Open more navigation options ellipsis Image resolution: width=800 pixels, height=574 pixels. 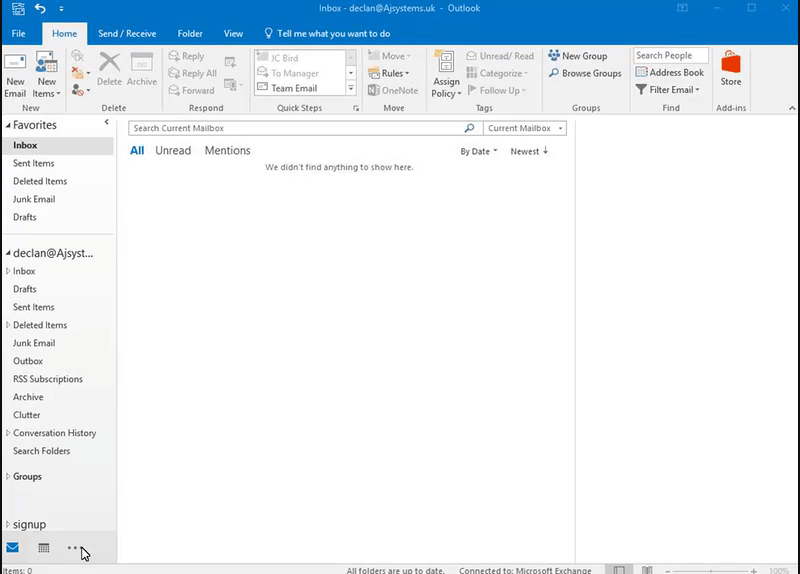pos(72,548)
